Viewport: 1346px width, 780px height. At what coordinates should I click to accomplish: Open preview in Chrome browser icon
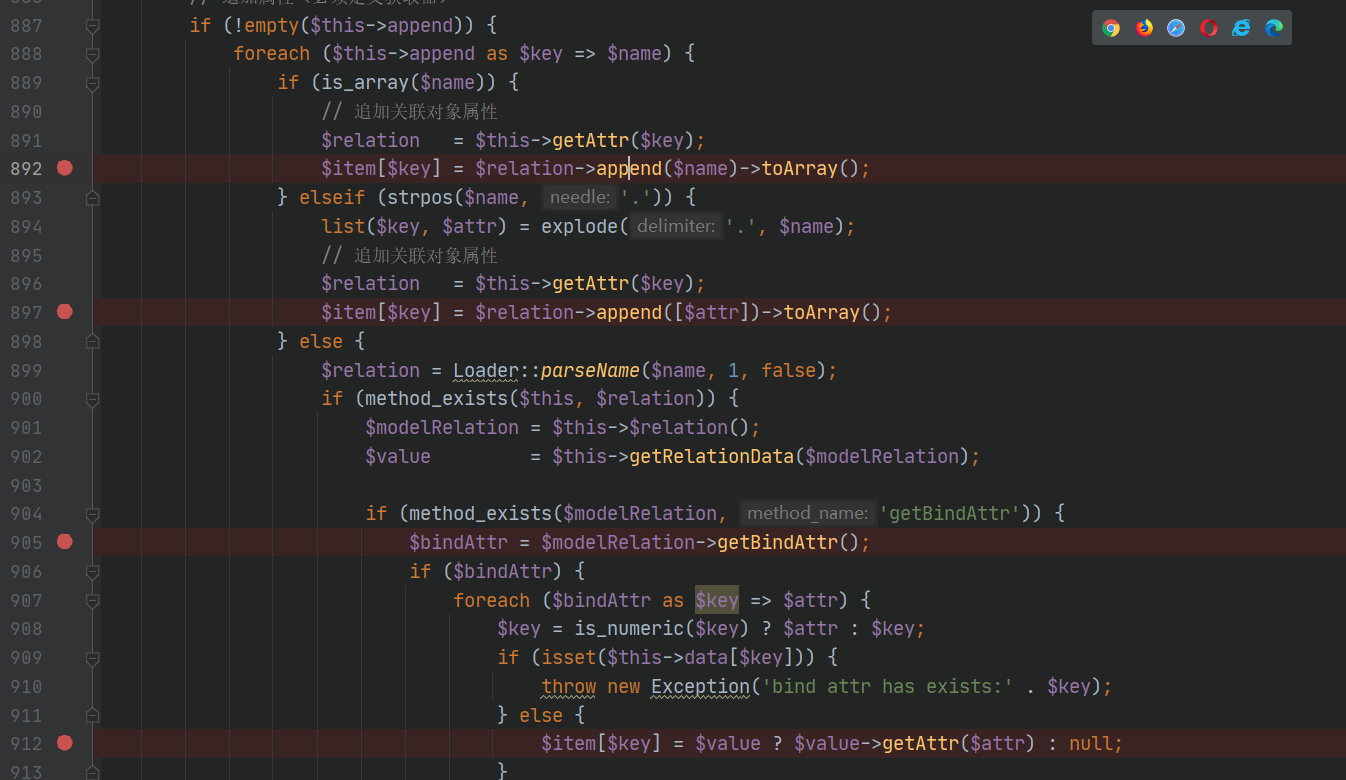(x=1111, y=28)
